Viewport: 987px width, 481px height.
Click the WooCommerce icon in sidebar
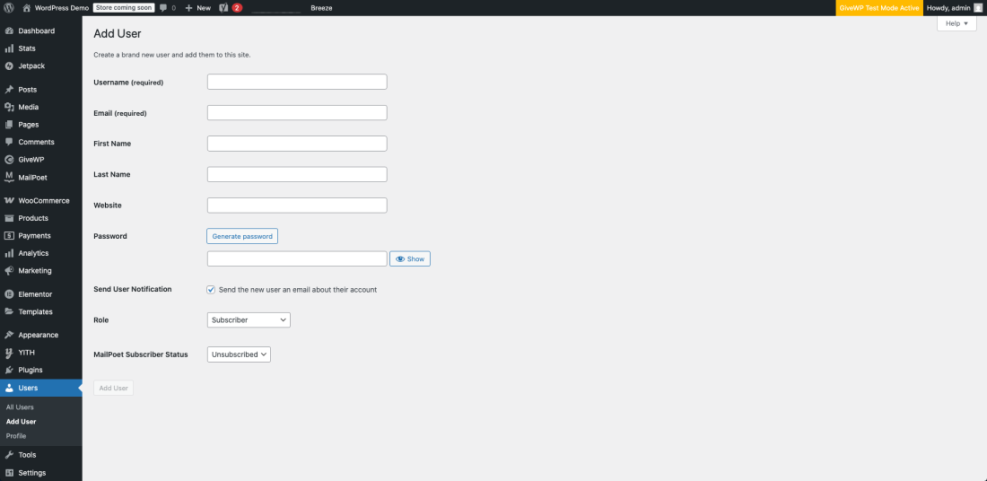click(x=9, y=201)
